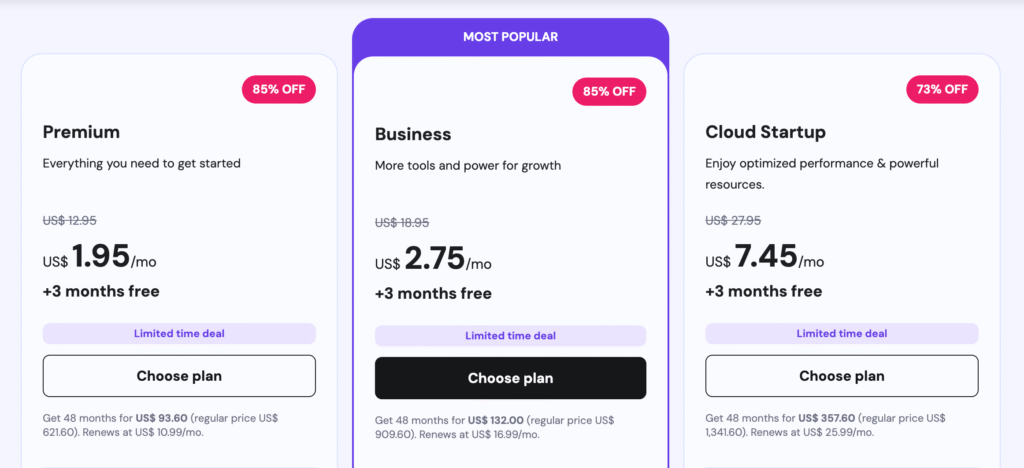The width and height of the screenshot is (1024, 468).
Task: Click the 85% OFF badge on Premium
Action: point(279,89)
